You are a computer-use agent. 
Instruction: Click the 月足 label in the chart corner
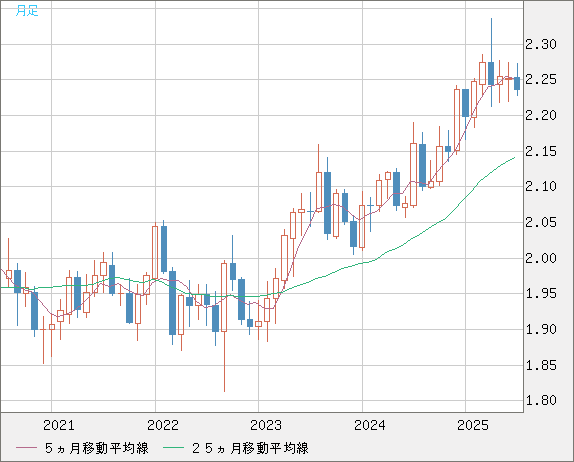(x=27, y=11)
